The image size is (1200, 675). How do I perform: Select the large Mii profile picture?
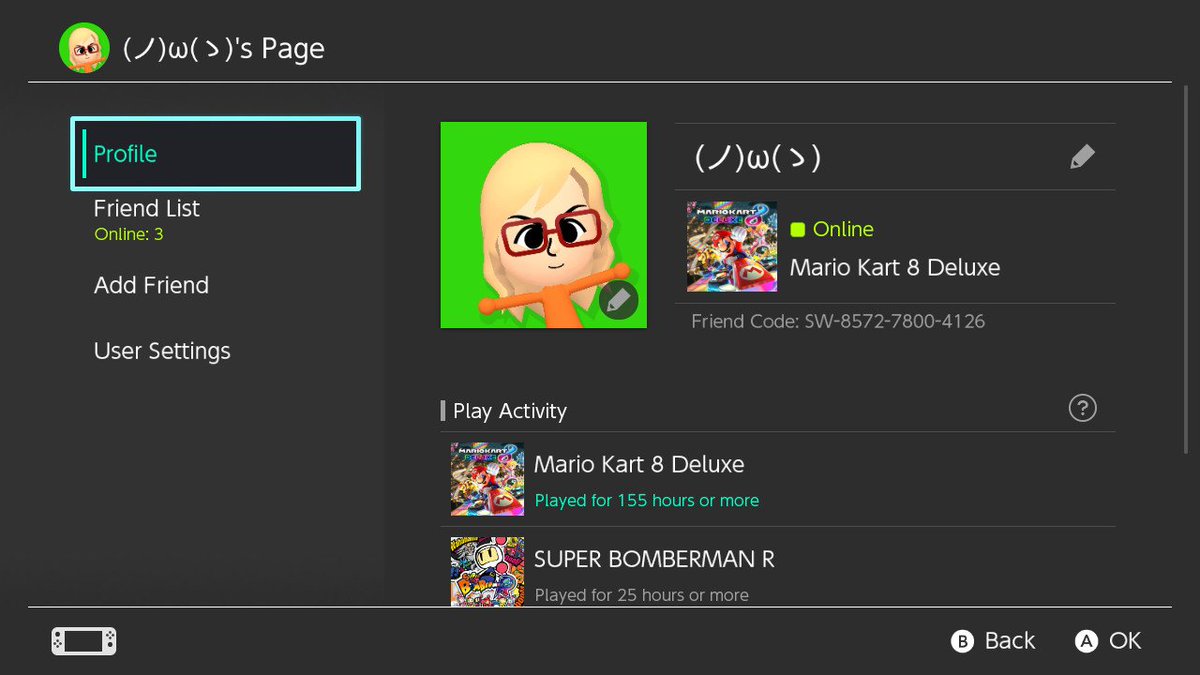pyautogui.click(x=544, y=225)
